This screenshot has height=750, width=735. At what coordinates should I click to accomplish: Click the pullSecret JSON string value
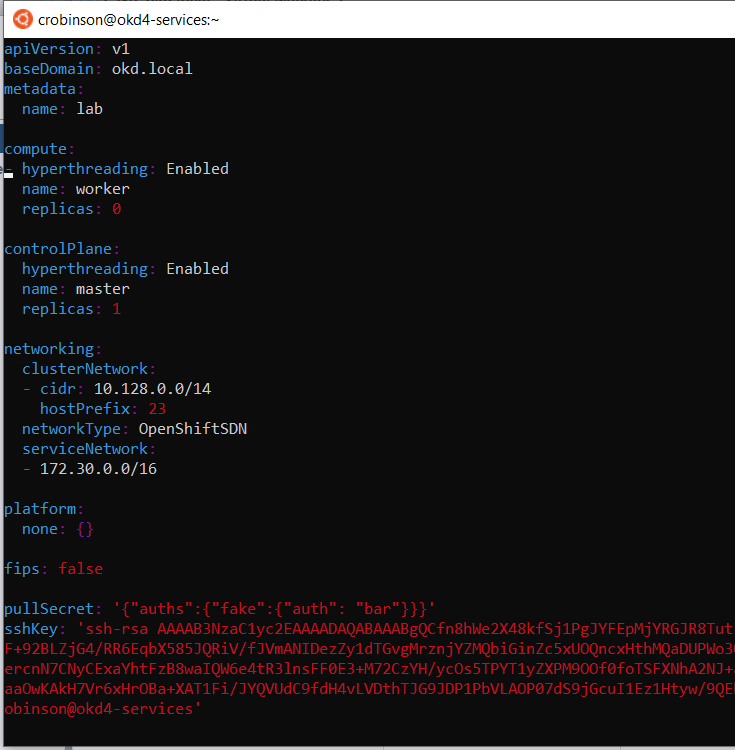(x=274, y=609)
